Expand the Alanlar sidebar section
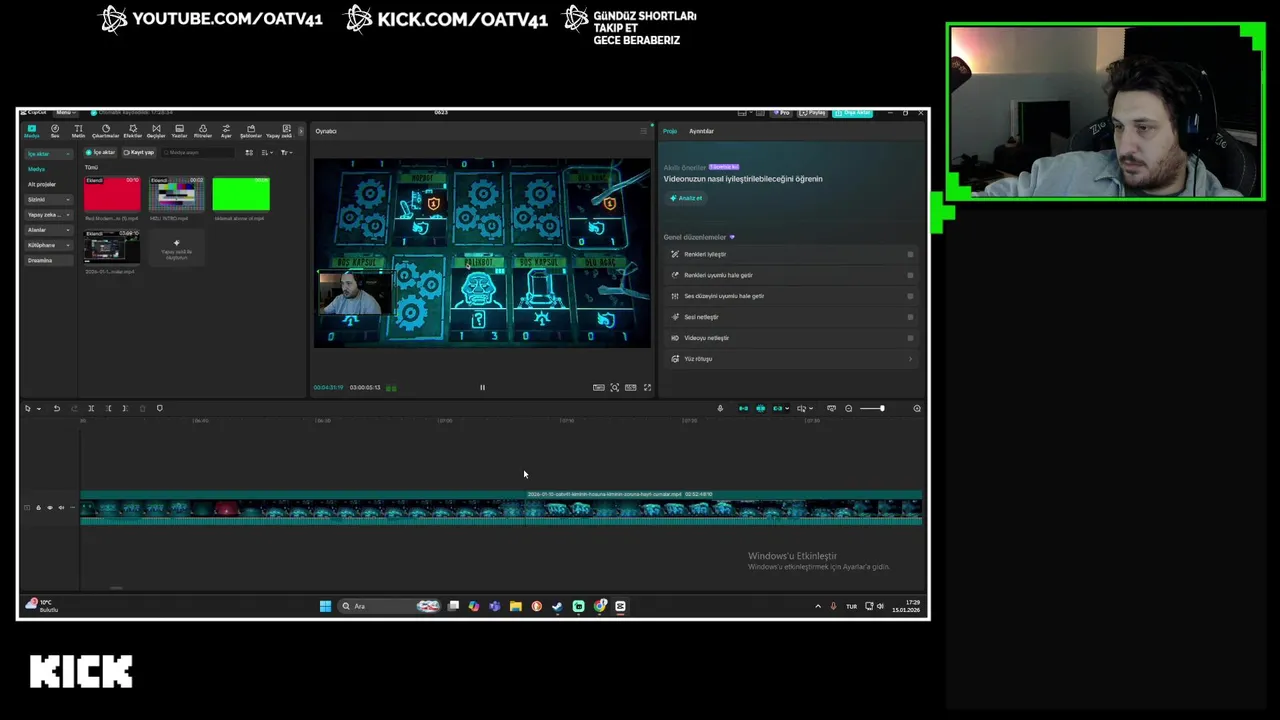 tap(49, 230)
